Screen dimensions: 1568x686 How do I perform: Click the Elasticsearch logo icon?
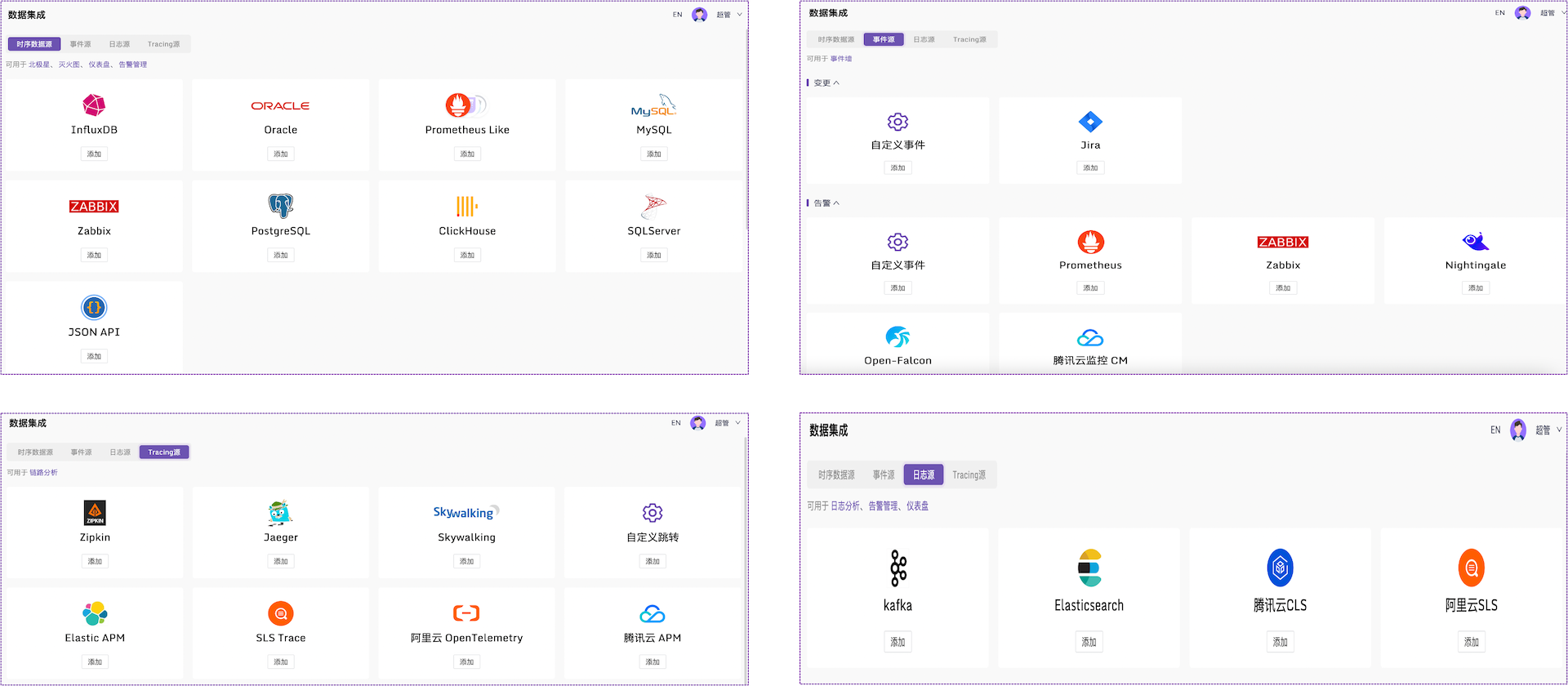[x=1089, y=568]
